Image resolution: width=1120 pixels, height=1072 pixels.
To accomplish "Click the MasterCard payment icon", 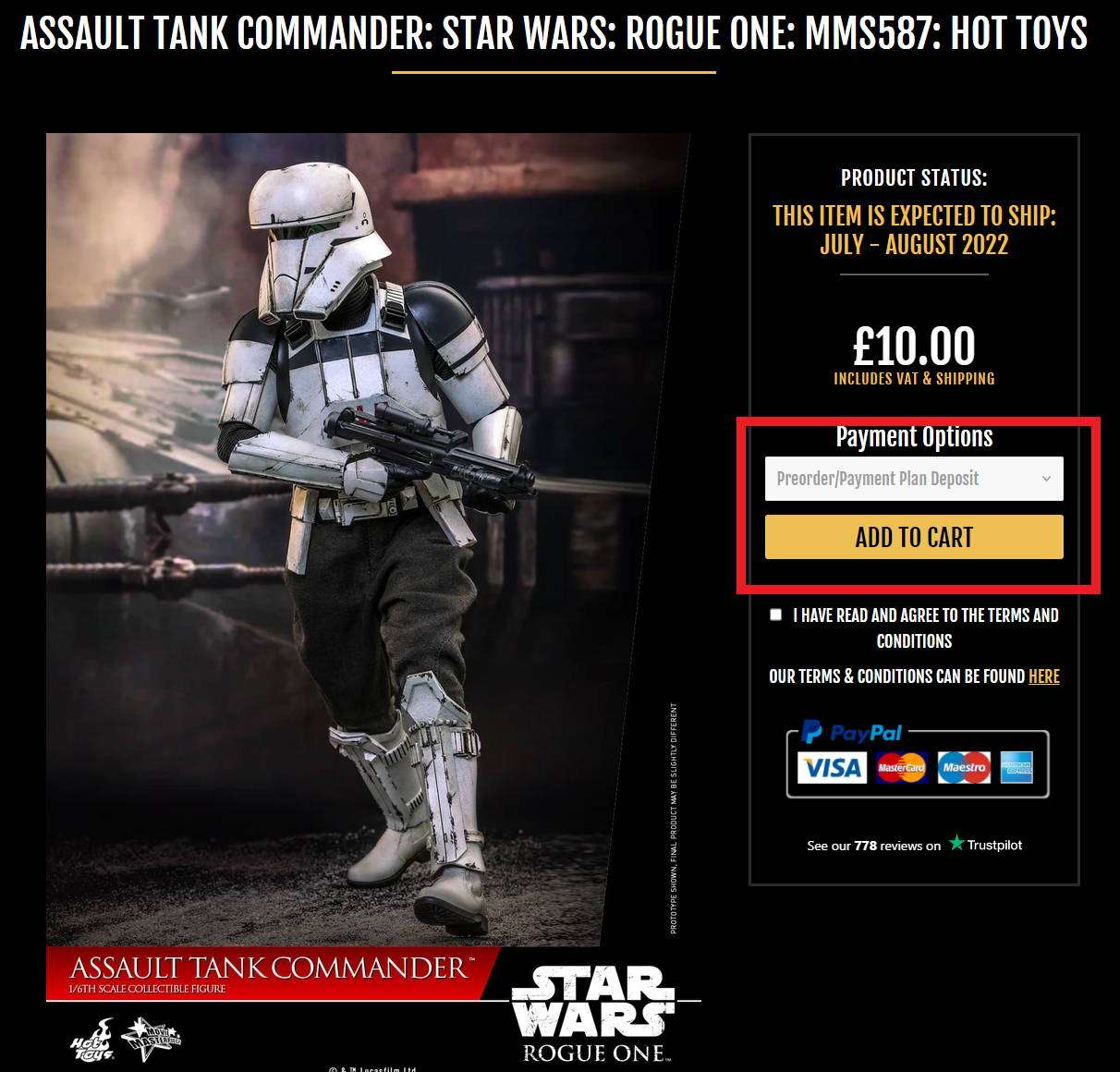I will (x=901, y=768).
